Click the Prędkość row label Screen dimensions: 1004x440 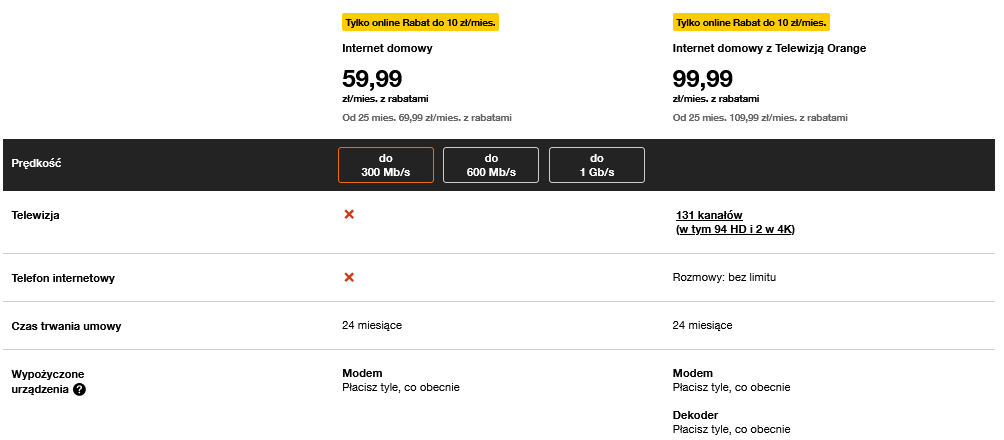(x=36, y=163)
